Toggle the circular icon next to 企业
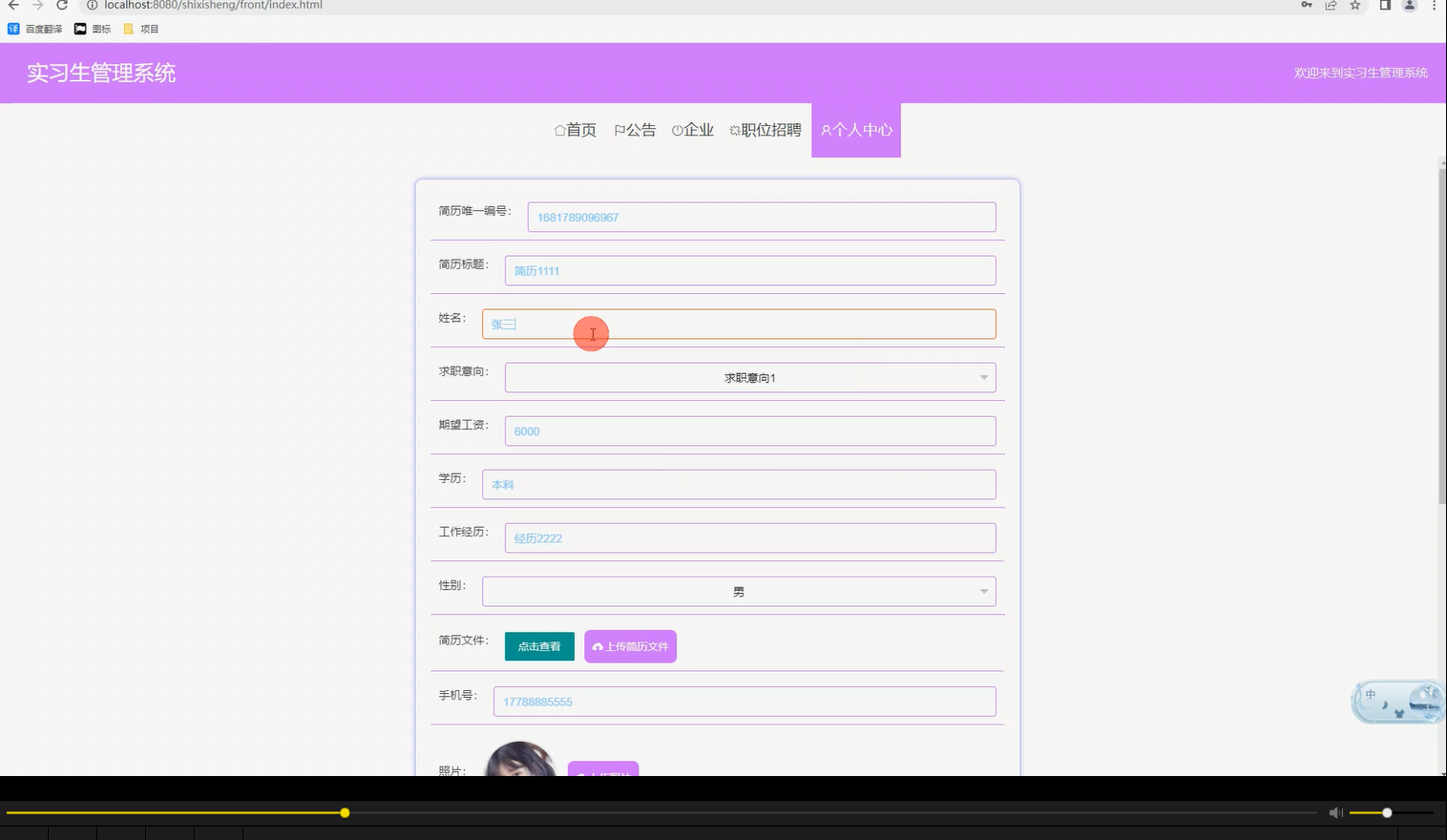 (x=678, y=130)
